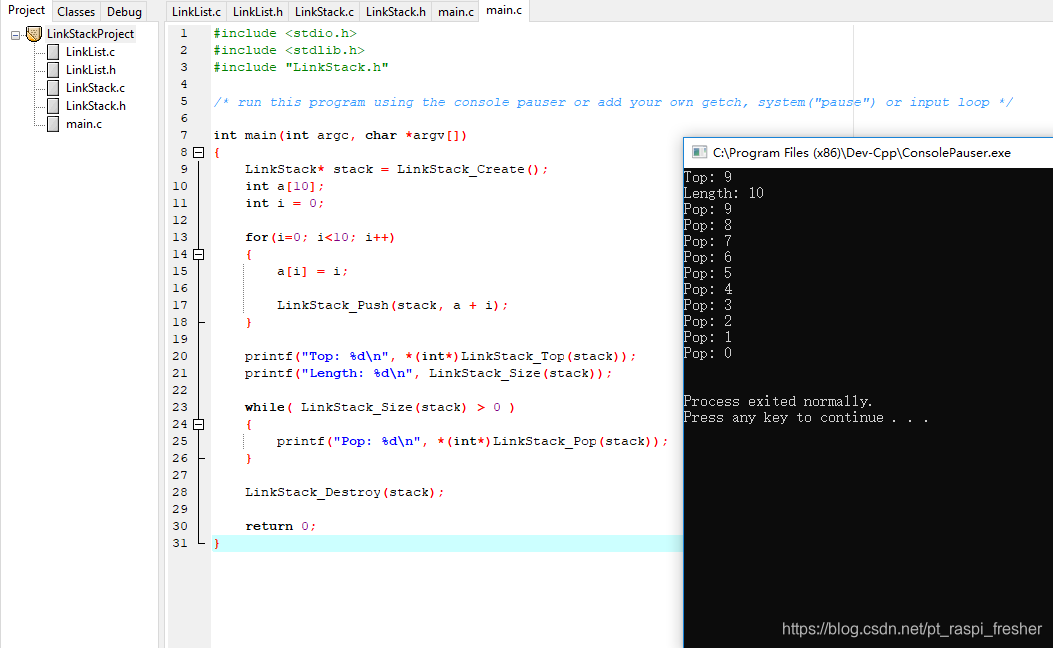The height and width of the screenshot is (648, 1053).
Task: Switch to the inactive main.c editor tab
Action: coord(456,12)
